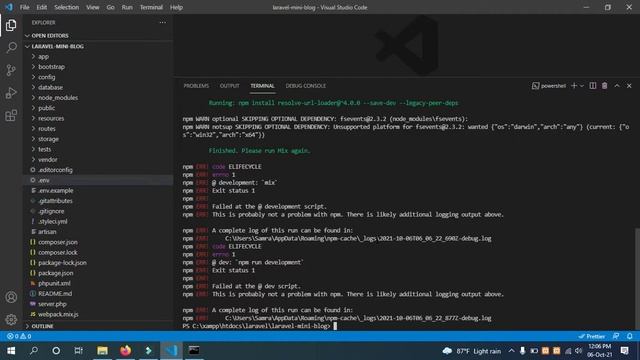Open Firefox from the taskbar
The image size is (640, 360).
coord(125,351)
